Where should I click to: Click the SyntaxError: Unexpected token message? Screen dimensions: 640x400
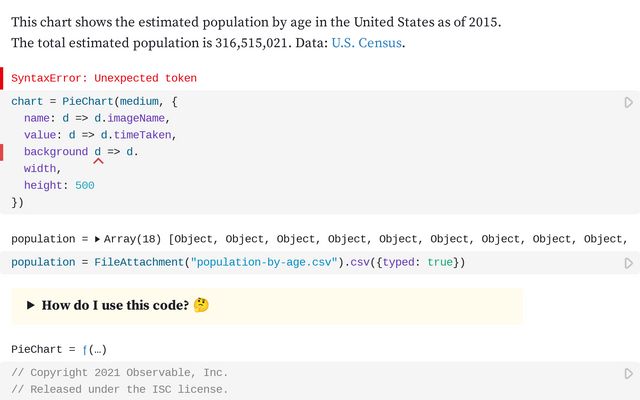coord(104,78)
